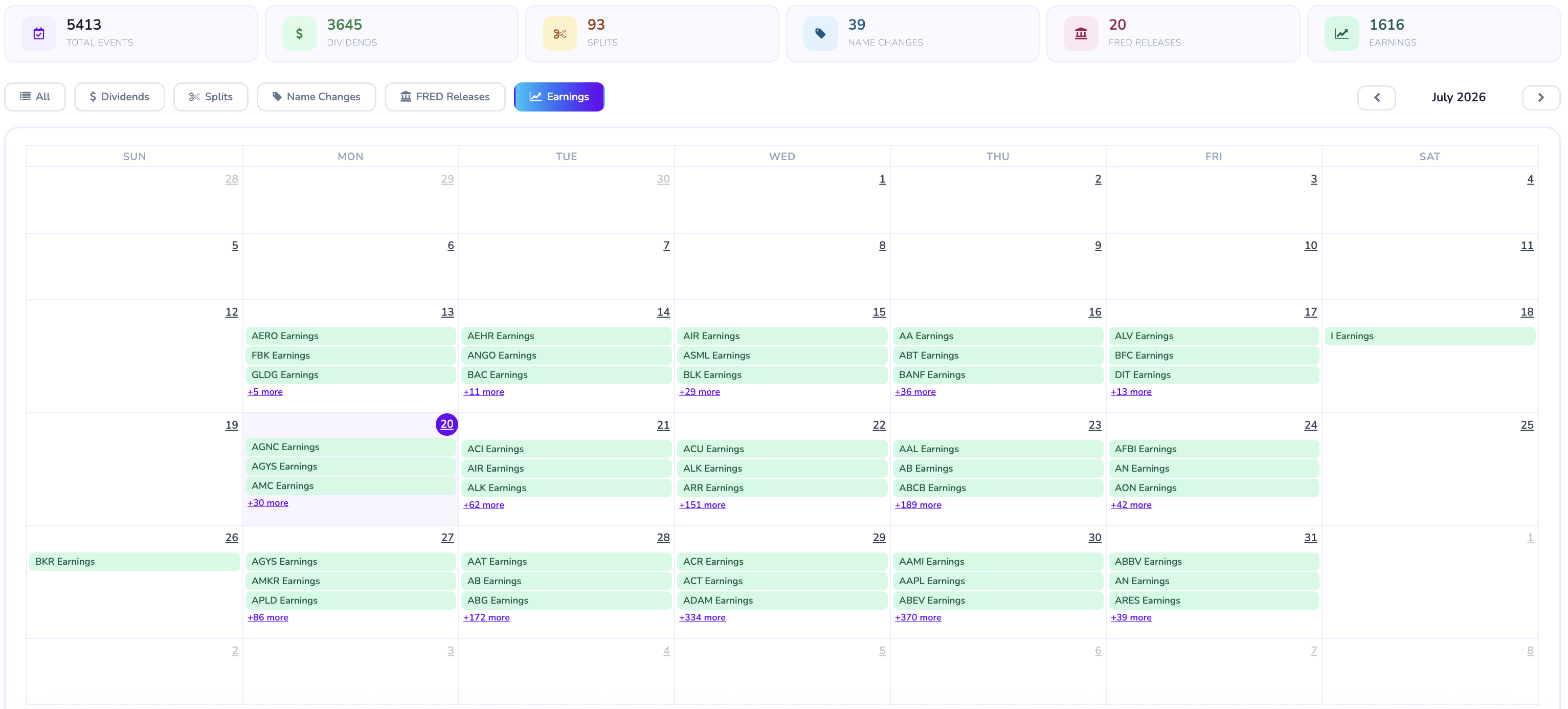
Task: Click the Dividends dollar sign icon
Action: (x=300, y=33)
